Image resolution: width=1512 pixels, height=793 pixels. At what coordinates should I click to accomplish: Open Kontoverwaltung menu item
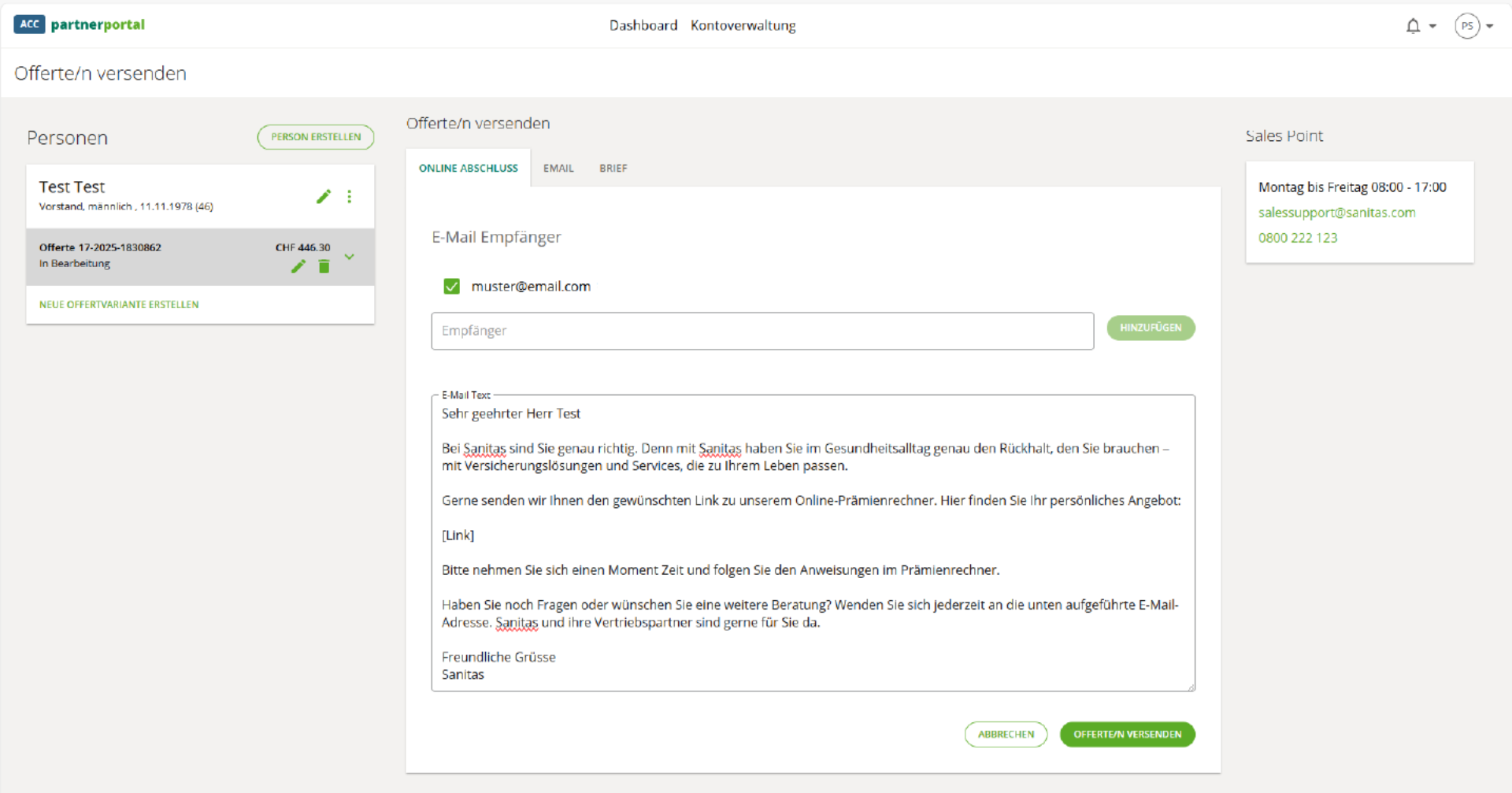coord(743,25)
